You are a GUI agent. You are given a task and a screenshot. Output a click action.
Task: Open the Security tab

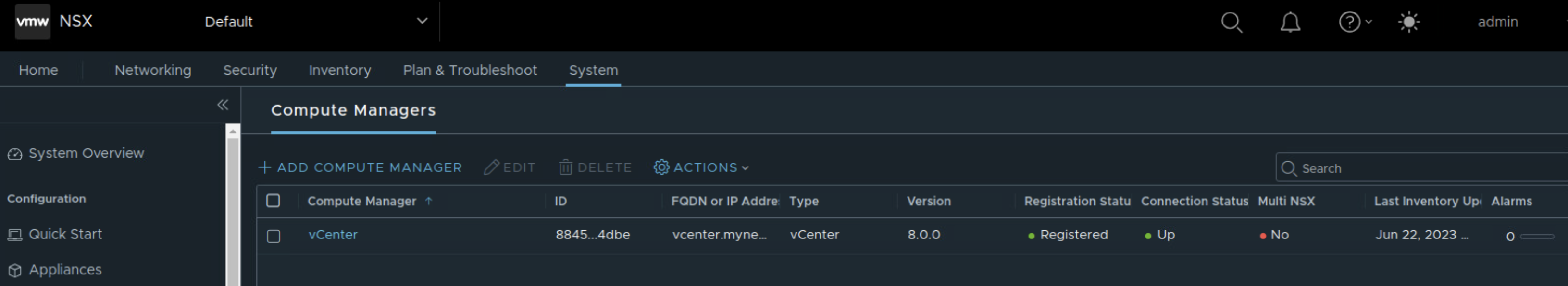(x=249, y=71)
